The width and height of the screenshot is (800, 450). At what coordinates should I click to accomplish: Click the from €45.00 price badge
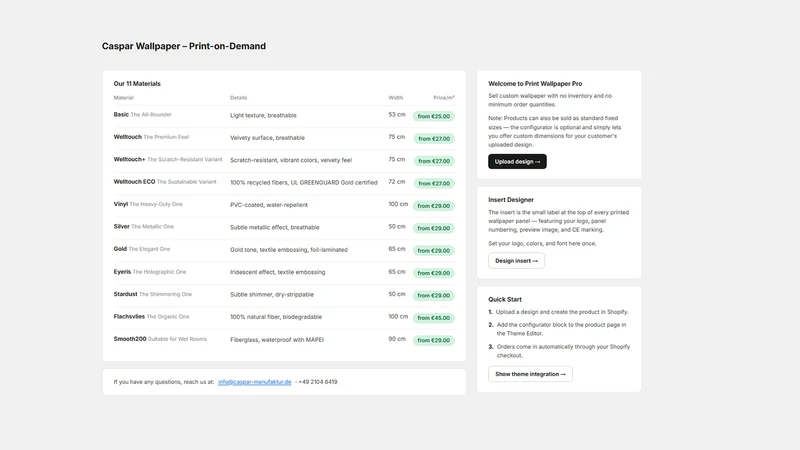pos(434,318)
